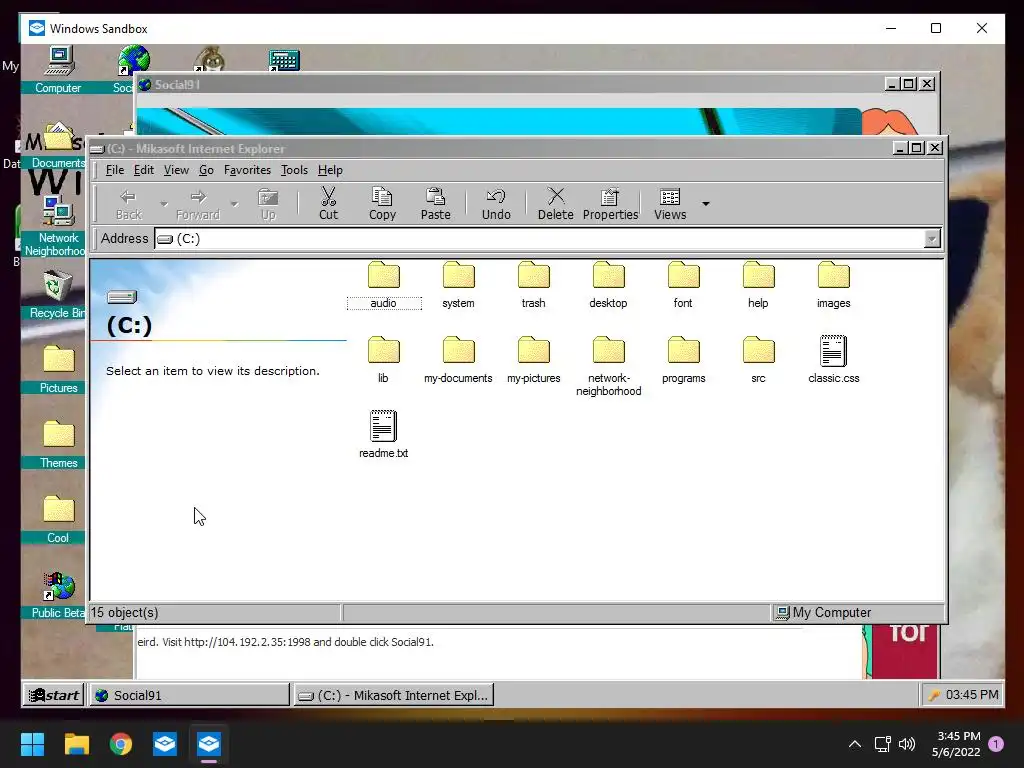Click the keyboard desktop icon
Image resolution: width=1024 pixels, height=768 pixels.
[284, 60]
